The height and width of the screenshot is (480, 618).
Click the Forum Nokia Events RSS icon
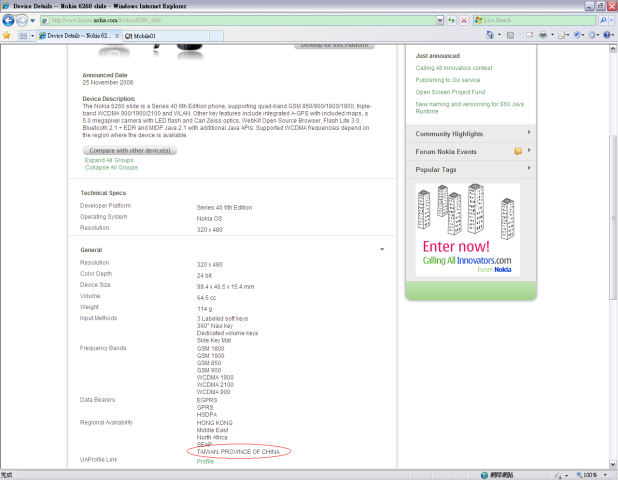pyautogui.click(x=518, y=151)
